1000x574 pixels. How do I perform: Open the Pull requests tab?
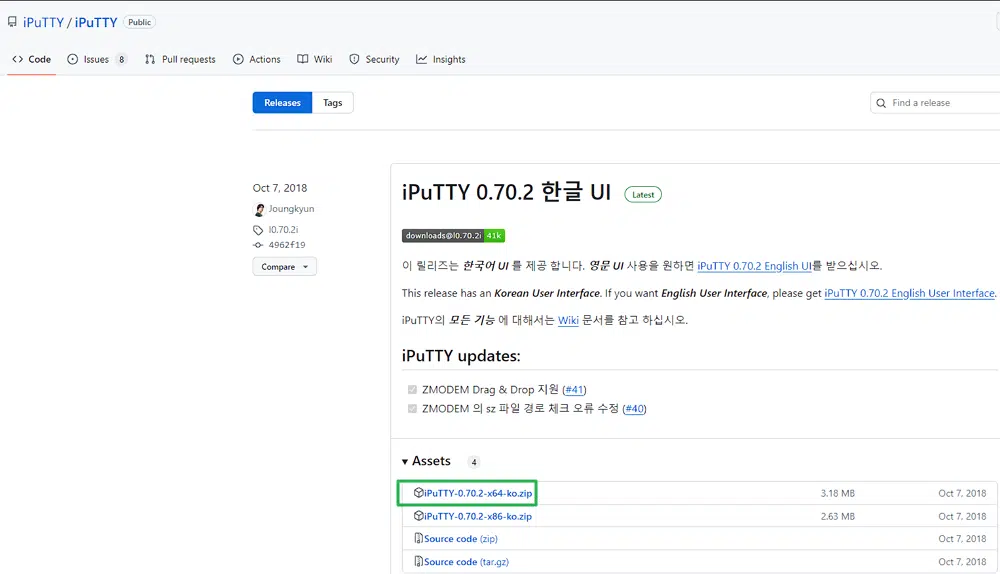point(180,59)
